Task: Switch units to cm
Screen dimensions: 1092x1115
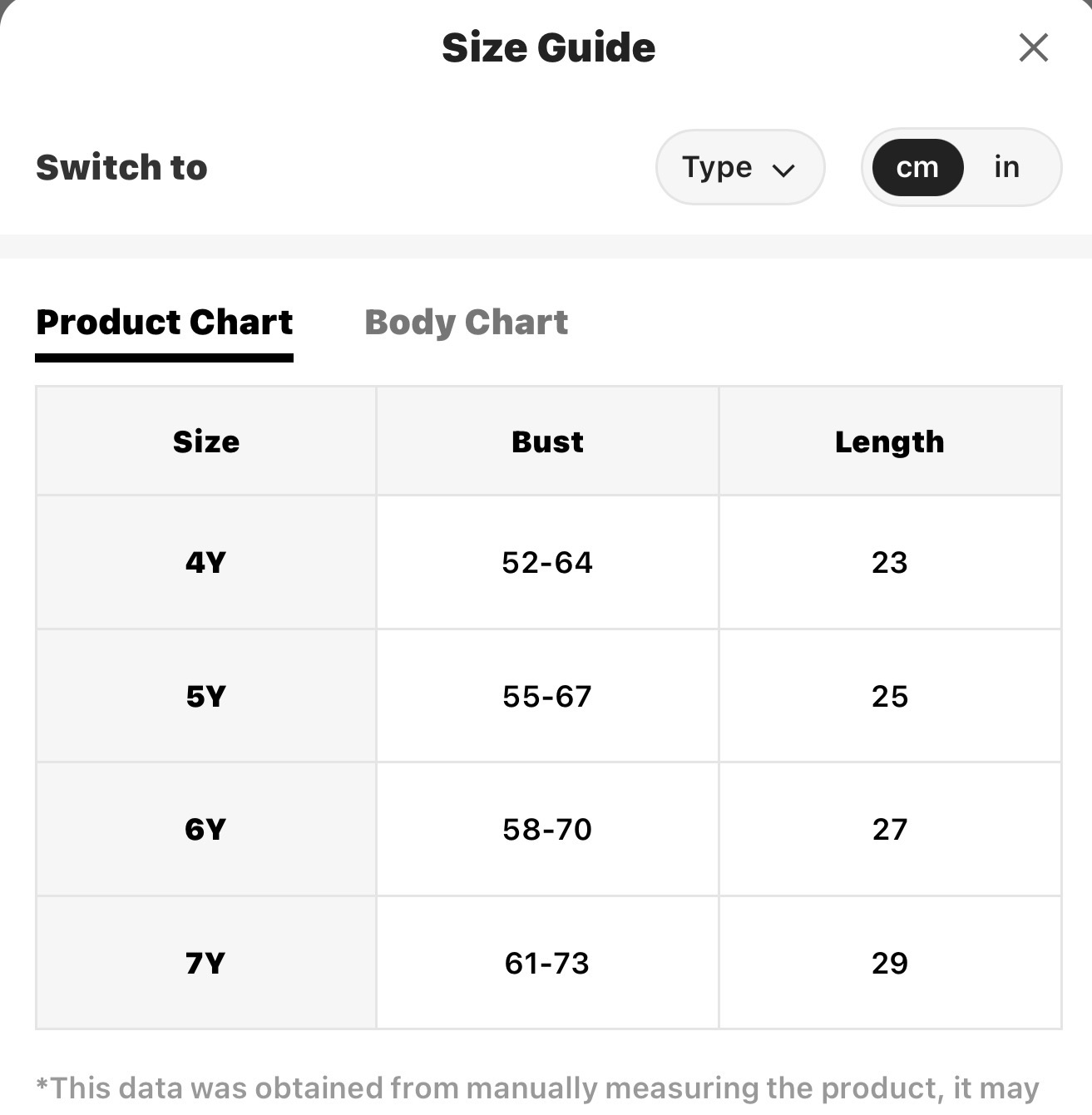Action: pos(917,167)
